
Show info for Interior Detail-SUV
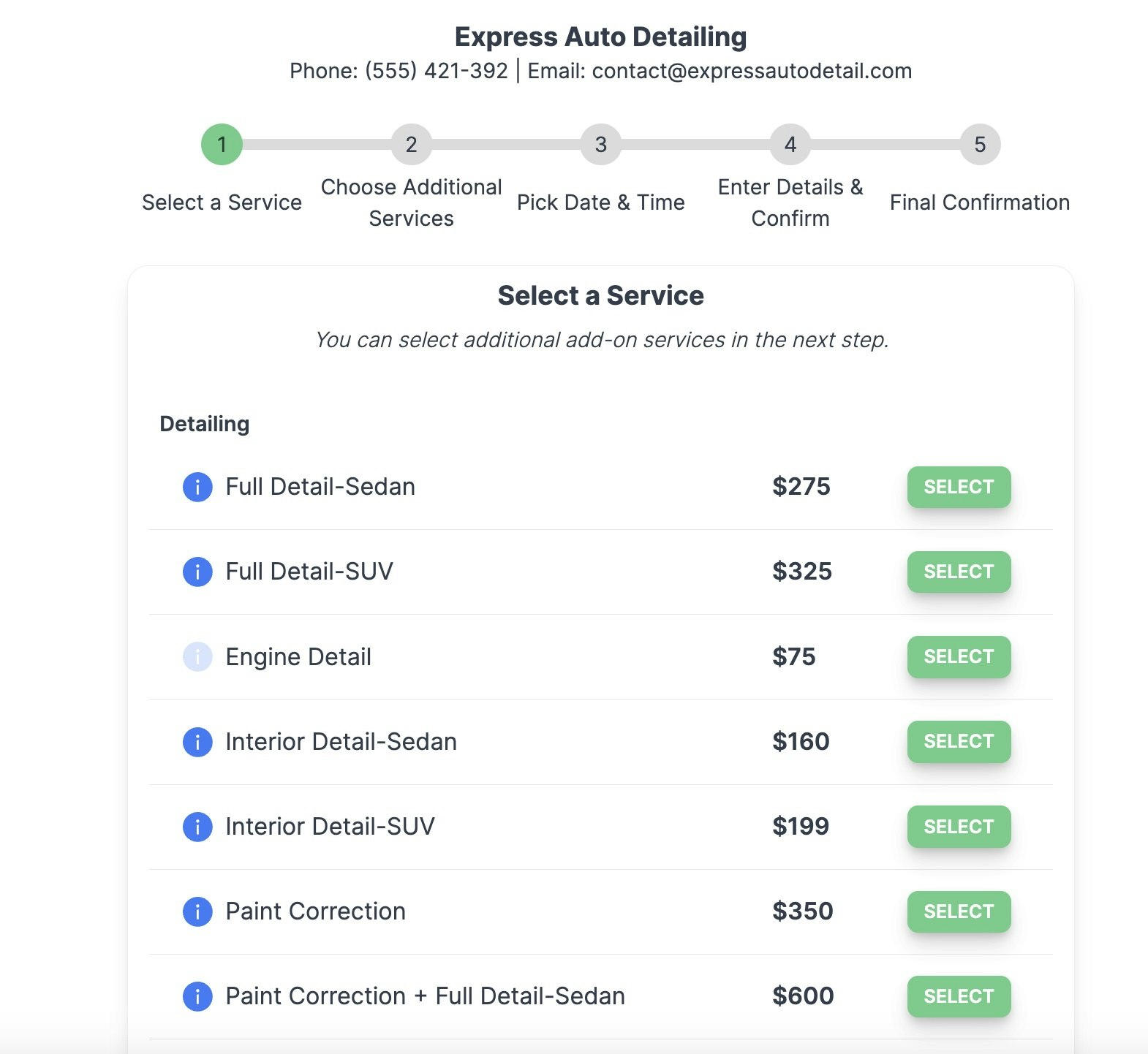click(197, 827)
